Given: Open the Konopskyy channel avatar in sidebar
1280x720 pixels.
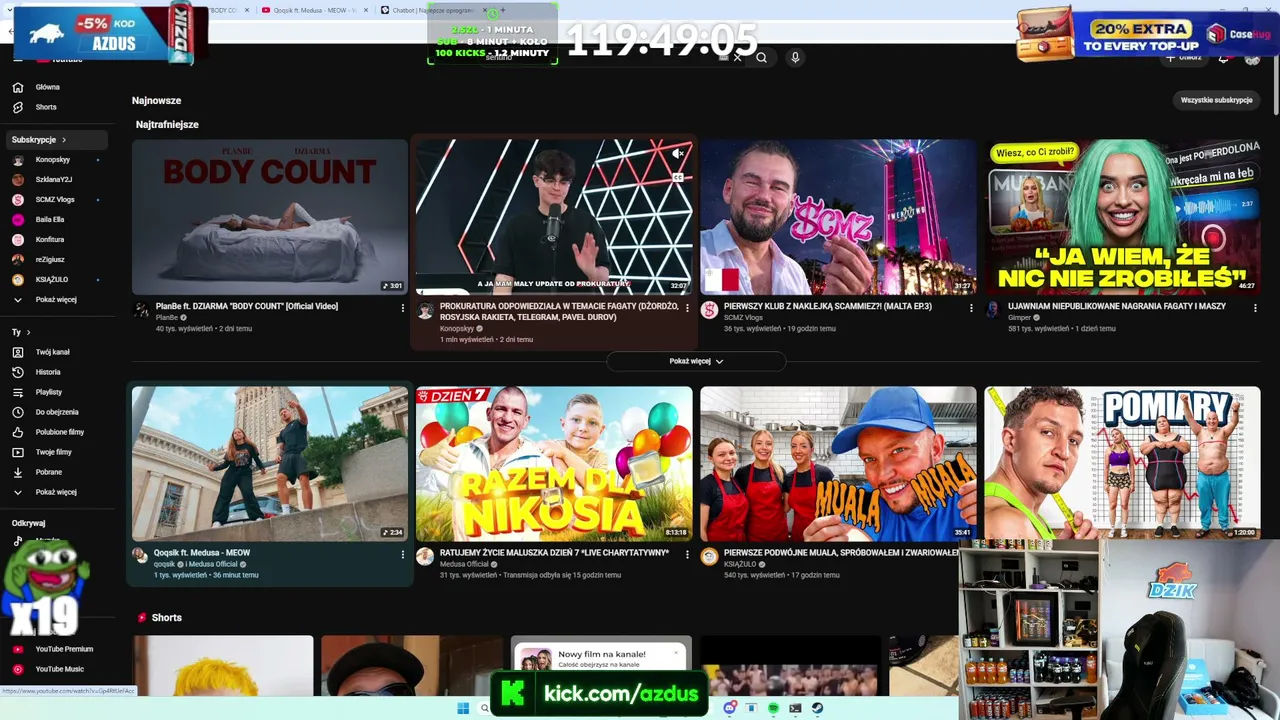Looking at the screenshot, I should (18, 160).
